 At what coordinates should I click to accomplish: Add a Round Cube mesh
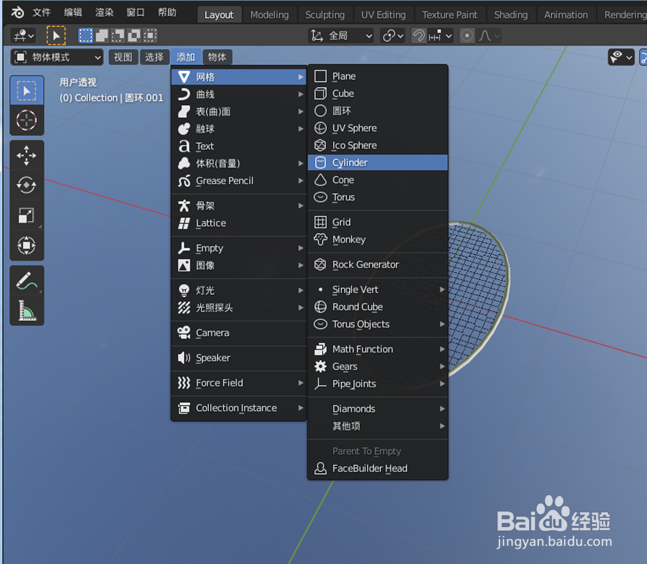(378, 307)
